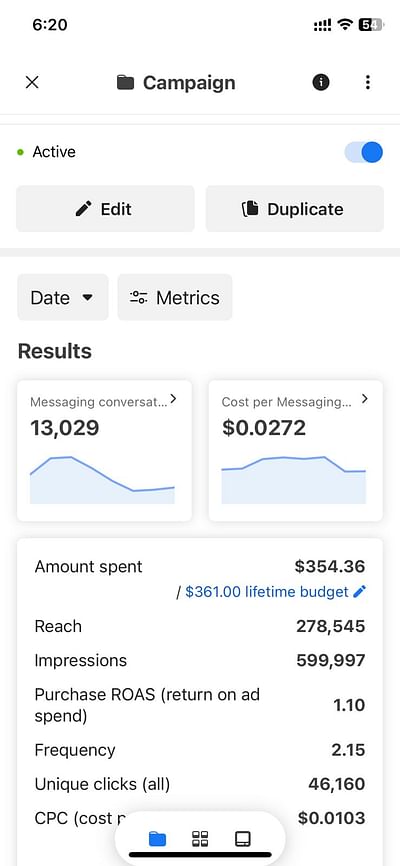Tap the $361.00 lifetime budget link
Viewport: 400px width, 866px height.
tap(267, 592)
